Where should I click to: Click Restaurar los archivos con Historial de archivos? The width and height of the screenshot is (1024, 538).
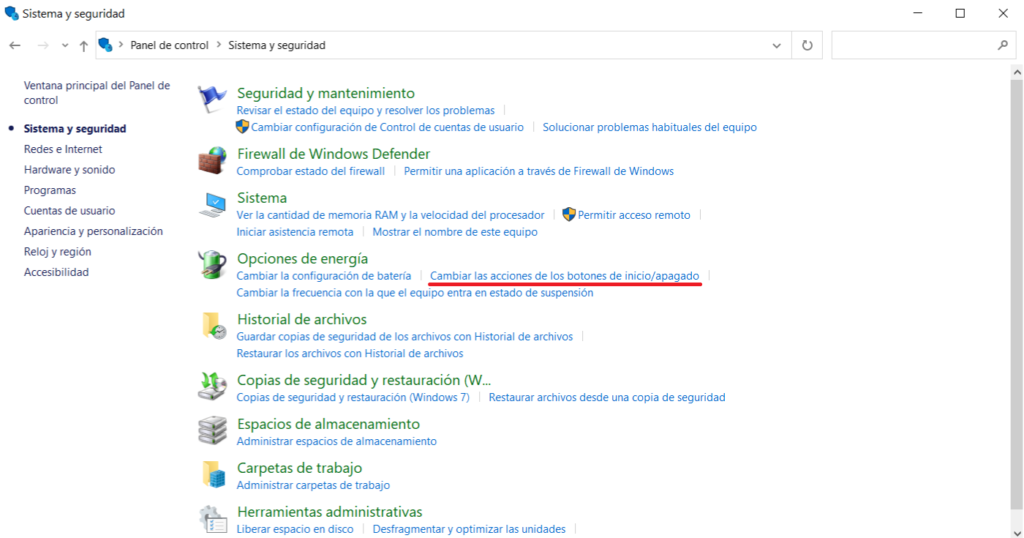350,353
